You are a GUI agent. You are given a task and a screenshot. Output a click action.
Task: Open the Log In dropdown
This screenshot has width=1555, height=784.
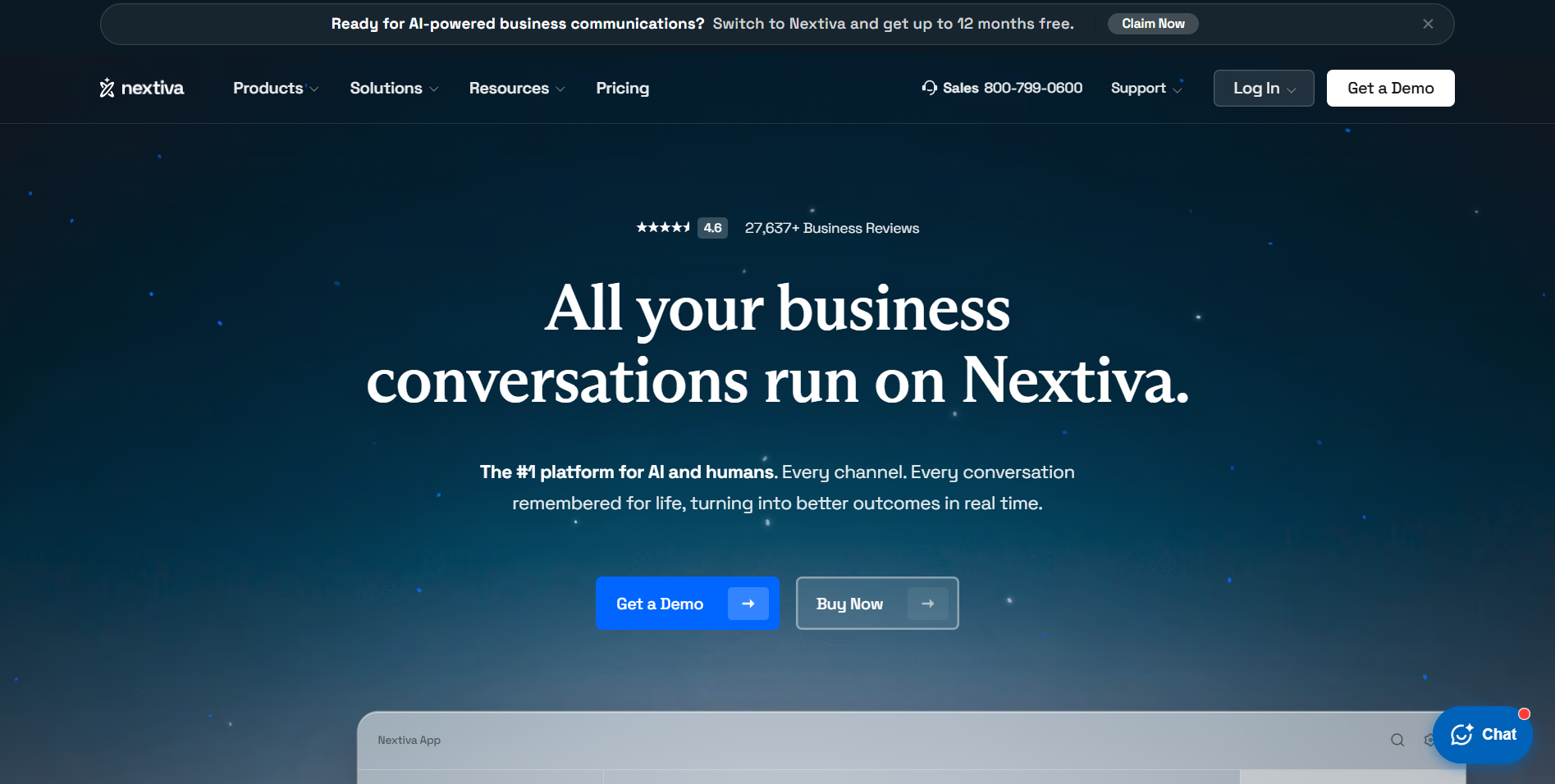click(1264, 88)
